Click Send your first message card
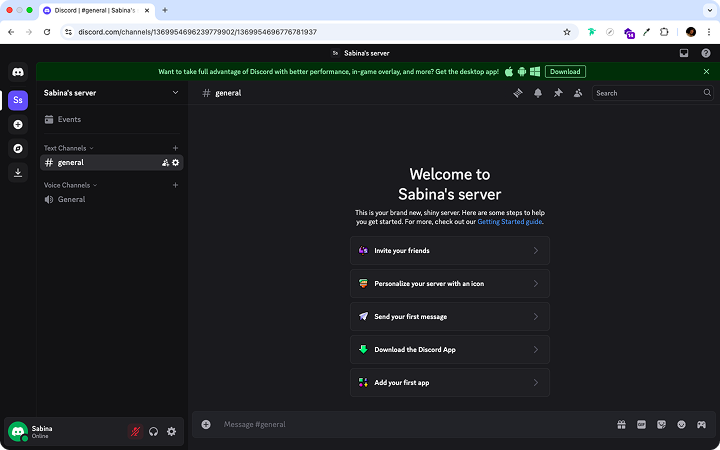Viewport: 720px width, 450px height. (450, 317)
